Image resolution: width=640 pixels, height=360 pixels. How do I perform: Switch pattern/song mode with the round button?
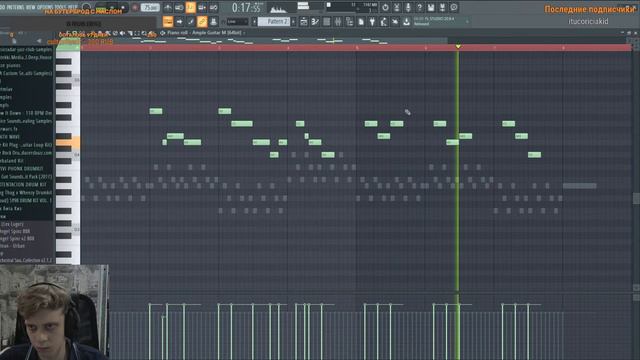coord(86,7)
